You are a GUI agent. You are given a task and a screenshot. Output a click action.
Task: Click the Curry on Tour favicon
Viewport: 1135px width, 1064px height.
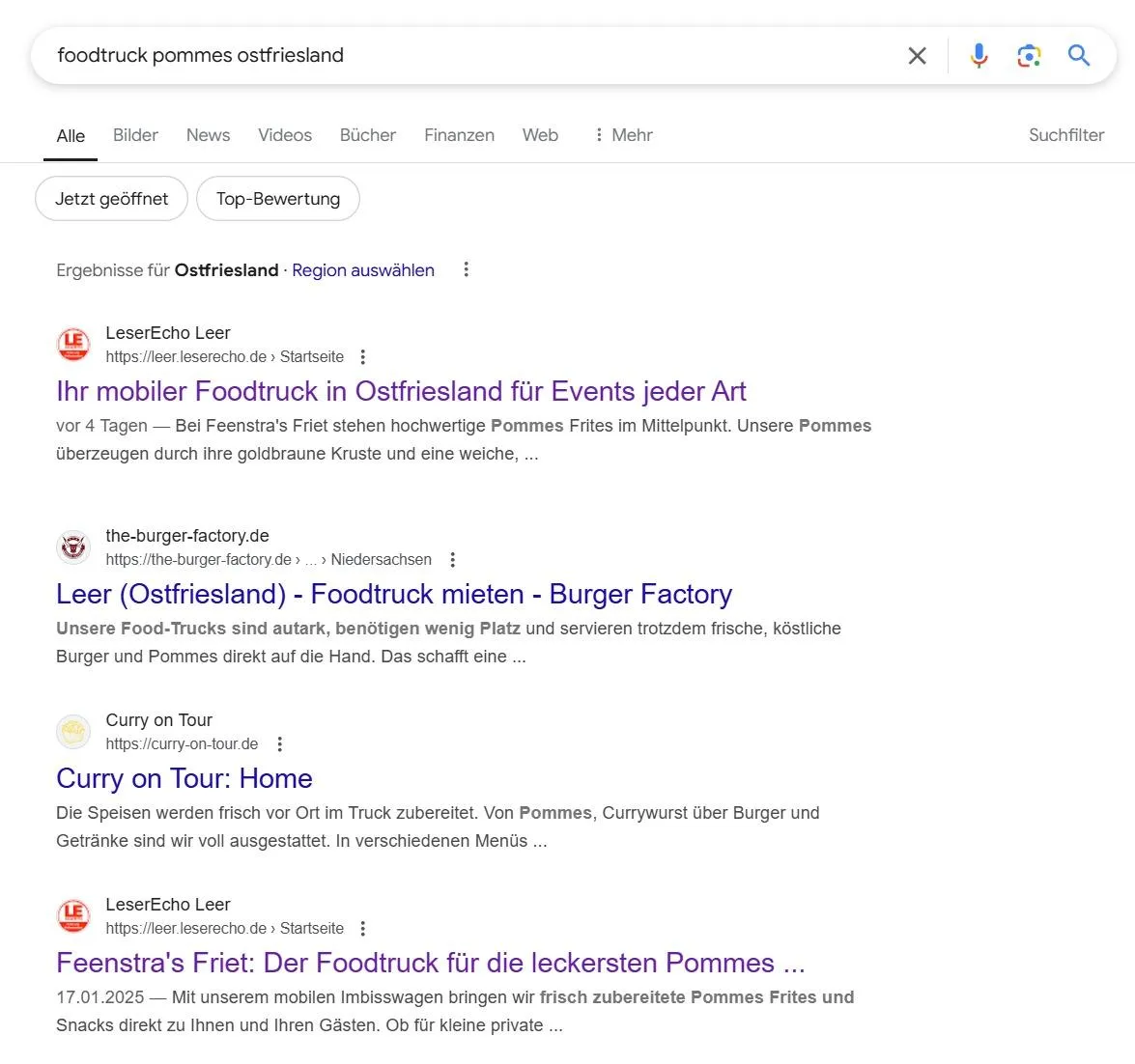73,731
